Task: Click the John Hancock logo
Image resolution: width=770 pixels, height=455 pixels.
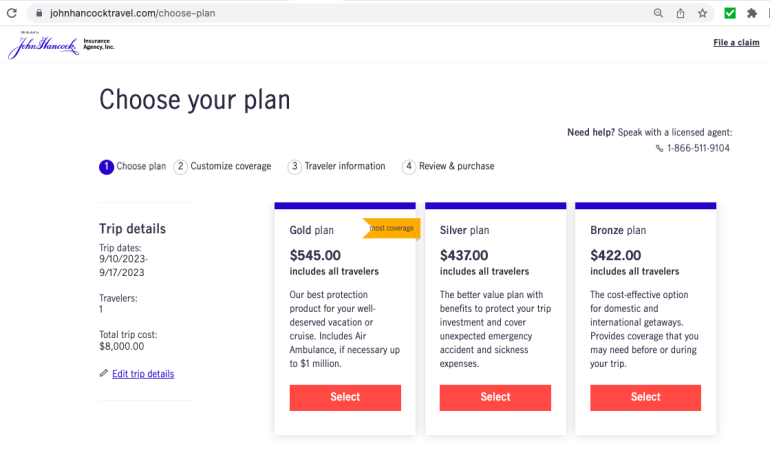Action: (61, 45)
